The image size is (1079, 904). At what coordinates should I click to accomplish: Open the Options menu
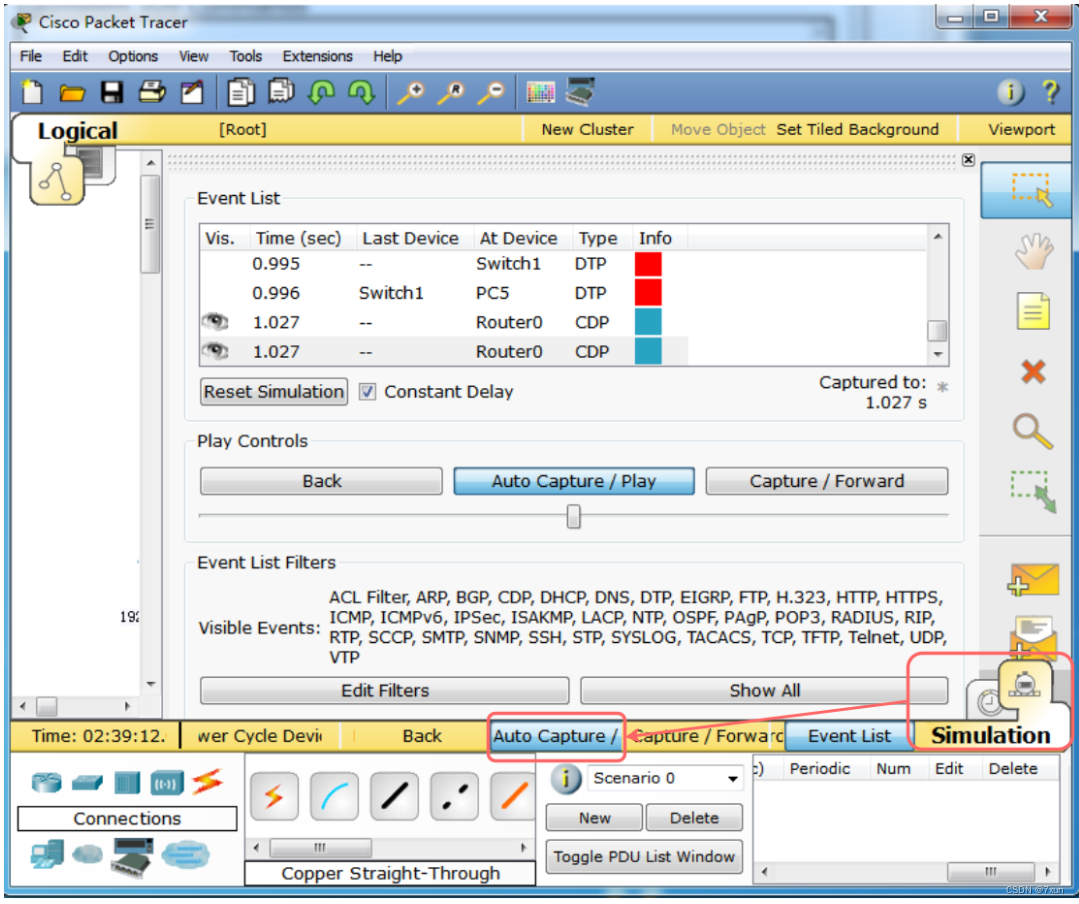click(x=133, y=56)
